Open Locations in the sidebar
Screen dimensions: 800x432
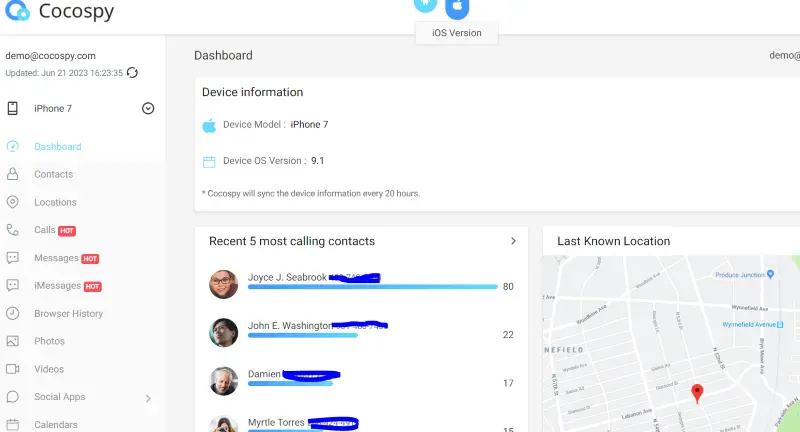55,202
